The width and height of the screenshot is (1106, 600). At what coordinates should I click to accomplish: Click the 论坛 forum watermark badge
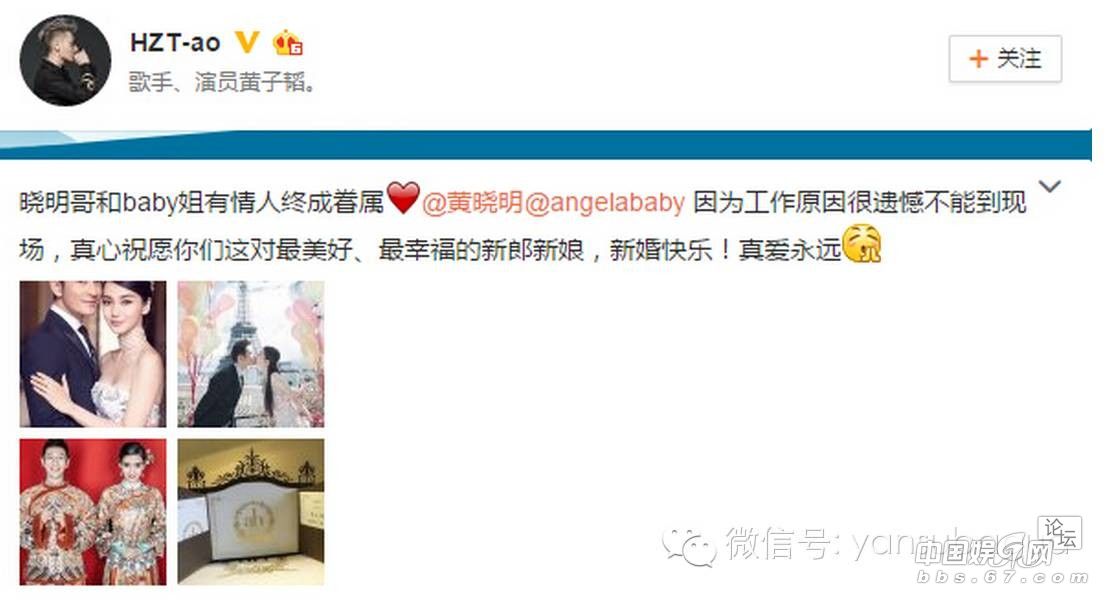[x=1059, y=533]
